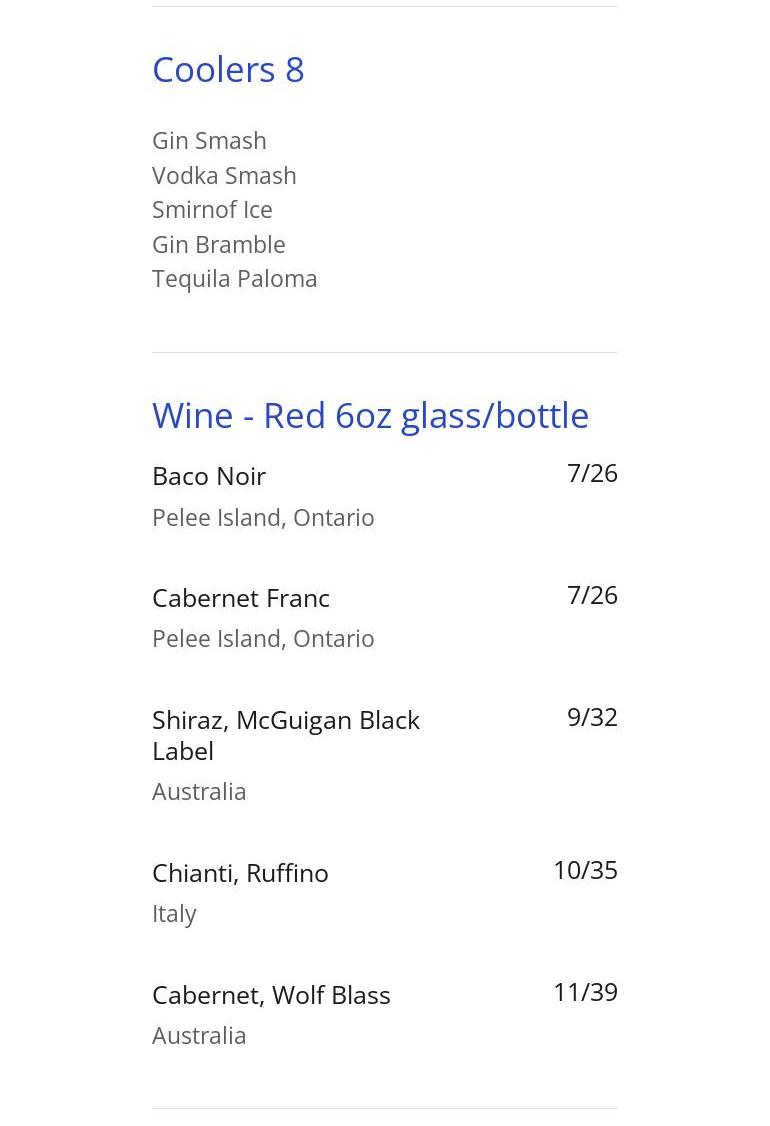Select Gin Smash in coolers list
This screenshot has height=1126, width=770.
coord(209,141)
